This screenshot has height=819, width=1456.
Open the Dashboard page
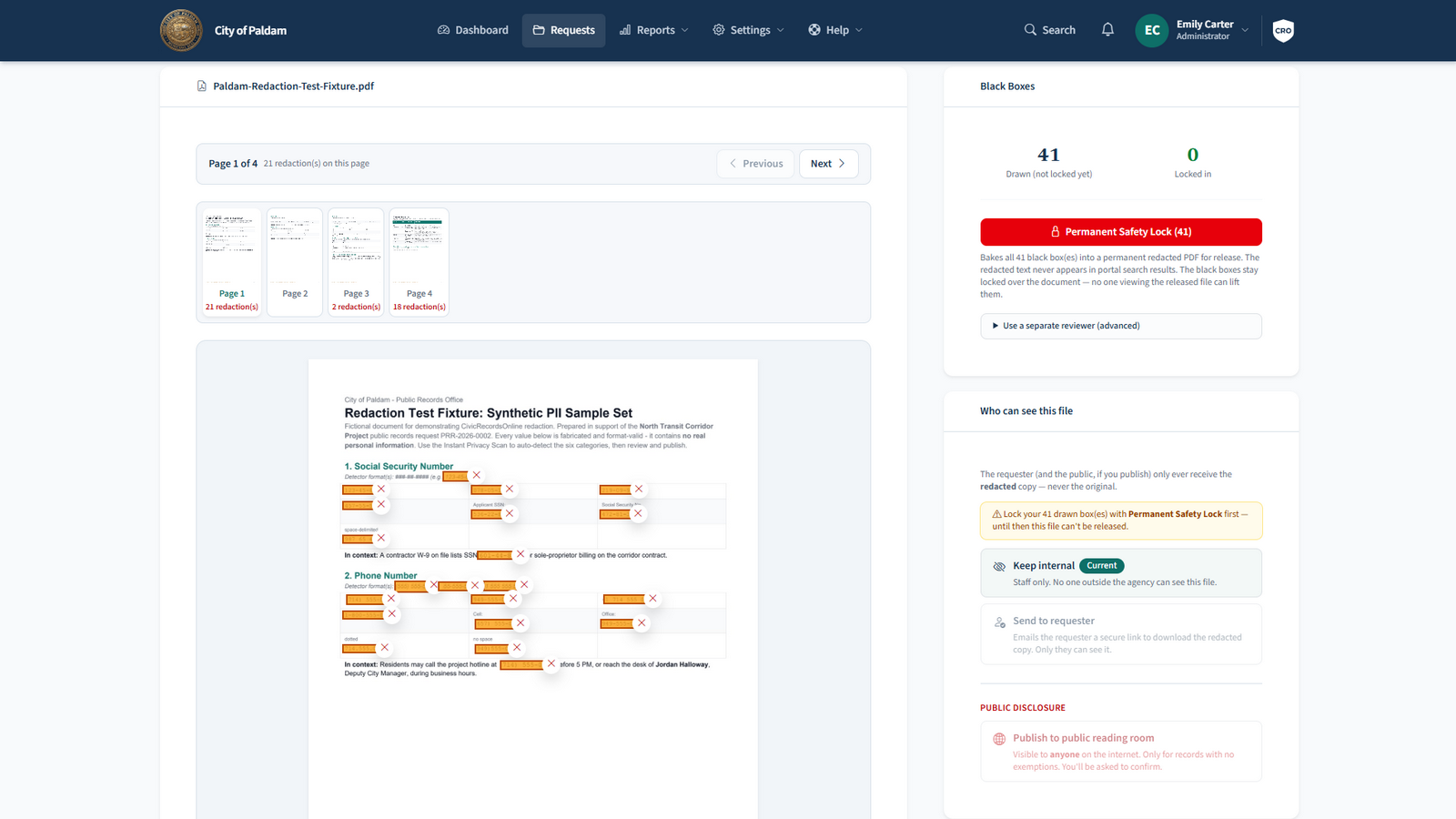[473, 30]
